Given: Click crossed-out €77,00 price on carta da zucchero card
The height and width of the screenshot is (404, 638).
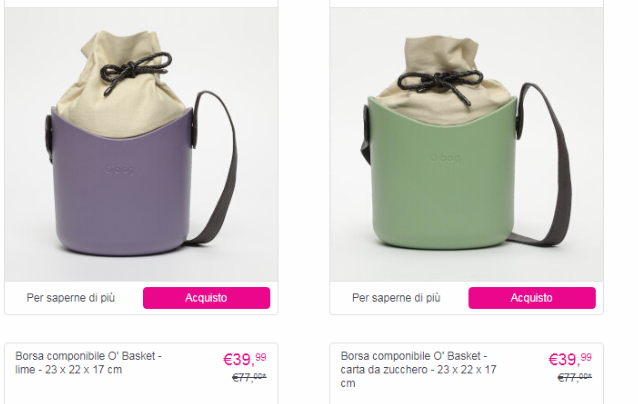Looking at the screenshot, I should point(575,378).
